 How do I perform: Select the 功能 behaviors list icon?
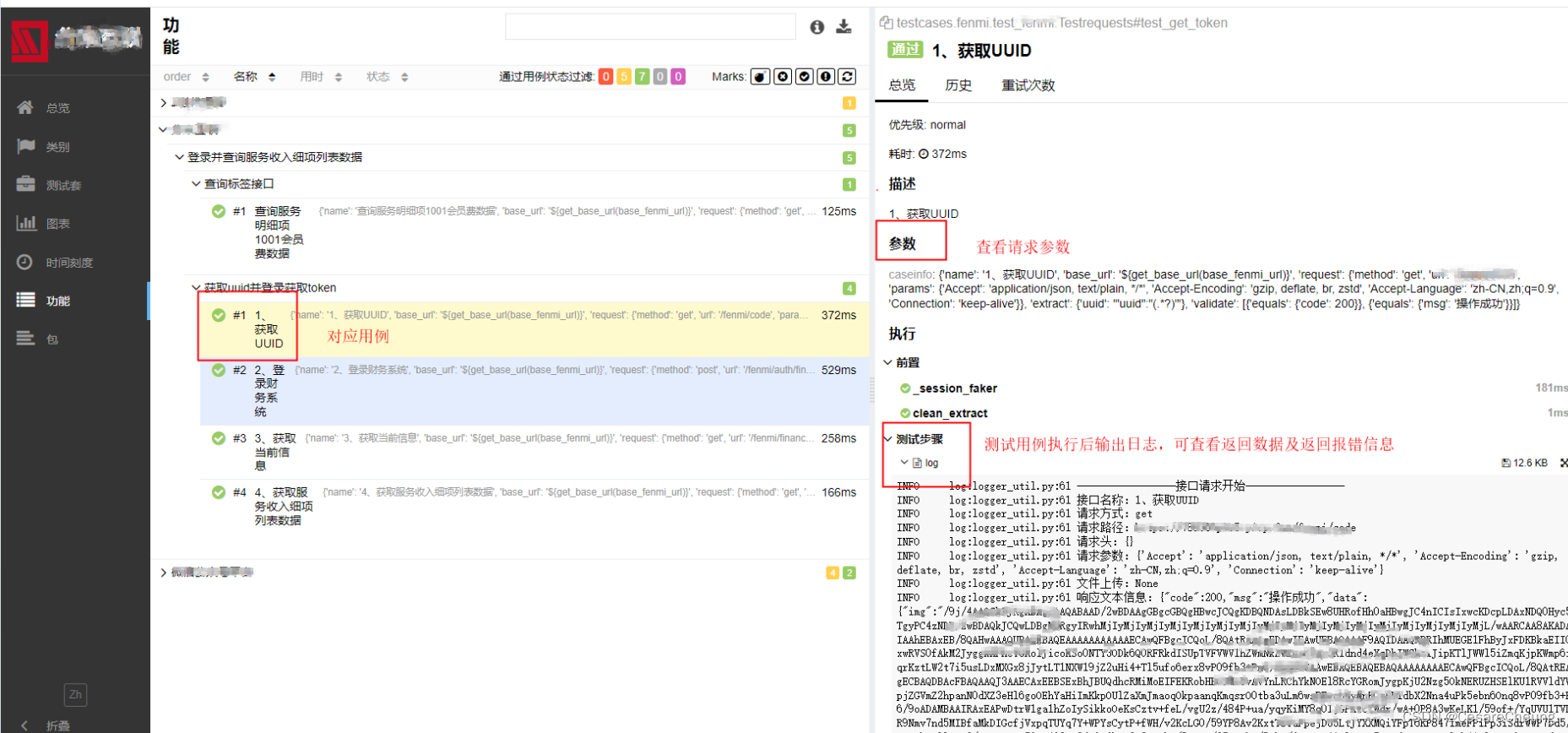(26, 300)
